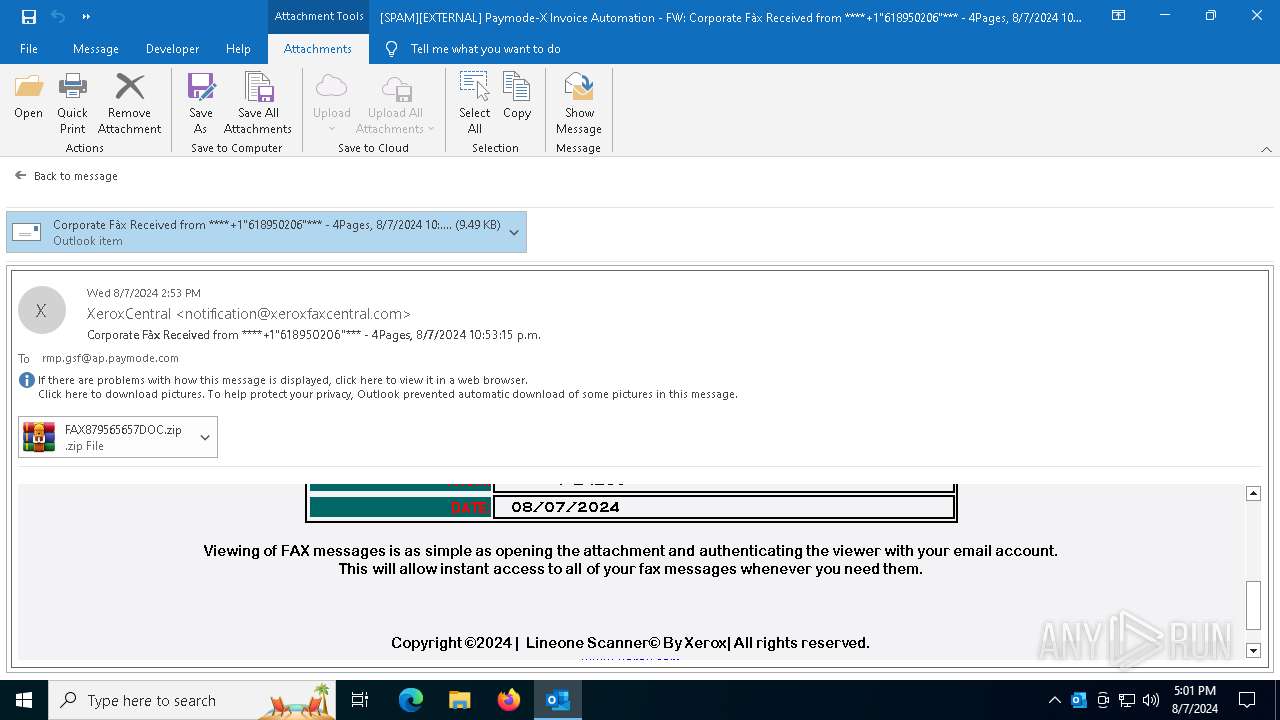Click the Type here to search box
1280x720 pixels.
192,700
